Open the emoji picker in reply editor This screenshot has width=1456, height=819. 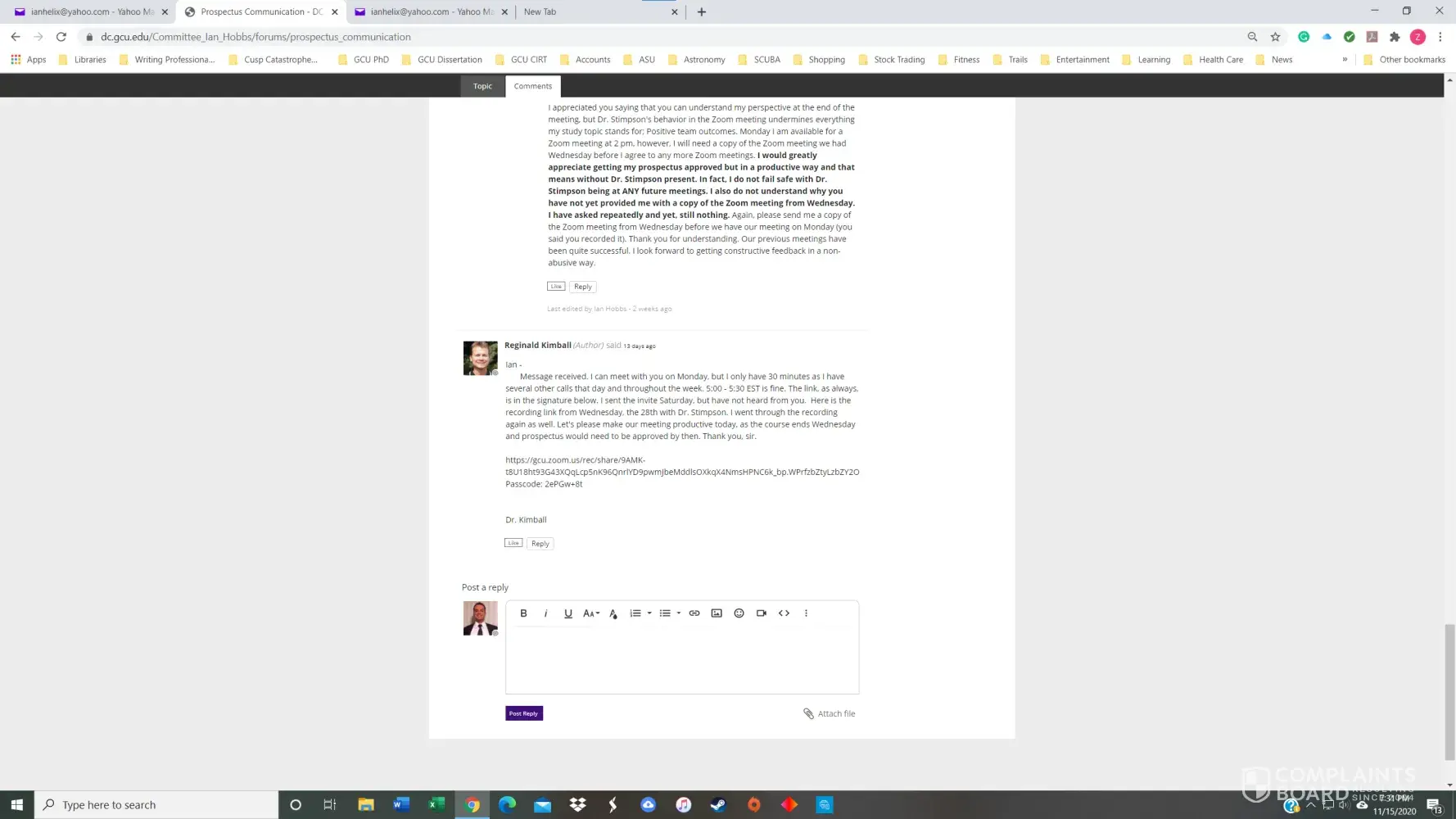[739, 613]
